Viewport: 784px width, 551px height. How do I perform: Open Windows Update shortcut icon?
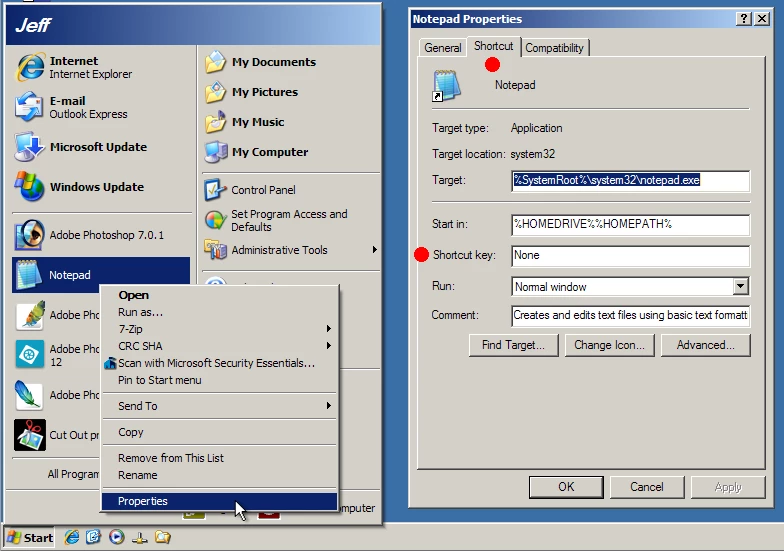[x=30, y=186]
